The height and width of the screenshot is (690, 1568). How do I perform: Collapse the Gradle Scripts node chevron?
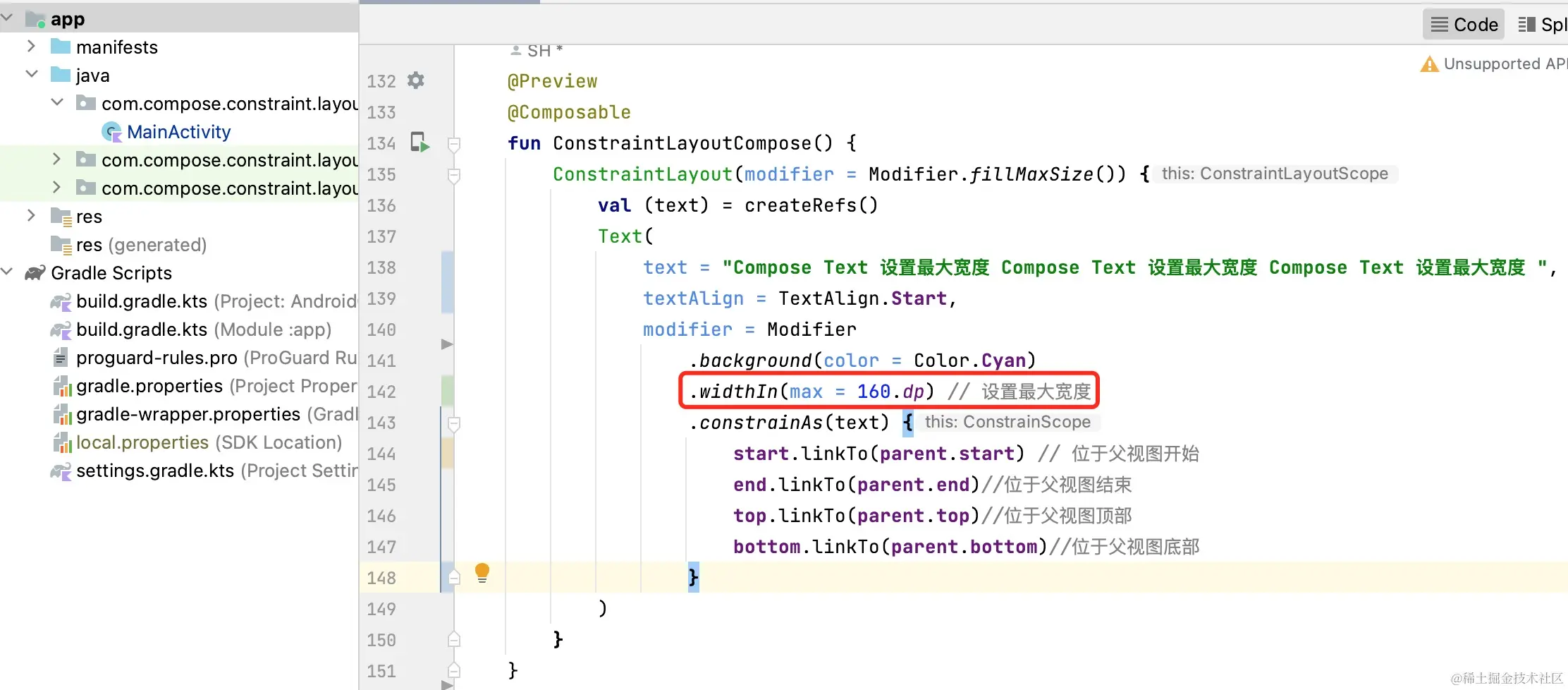click(x=7, y=272)
